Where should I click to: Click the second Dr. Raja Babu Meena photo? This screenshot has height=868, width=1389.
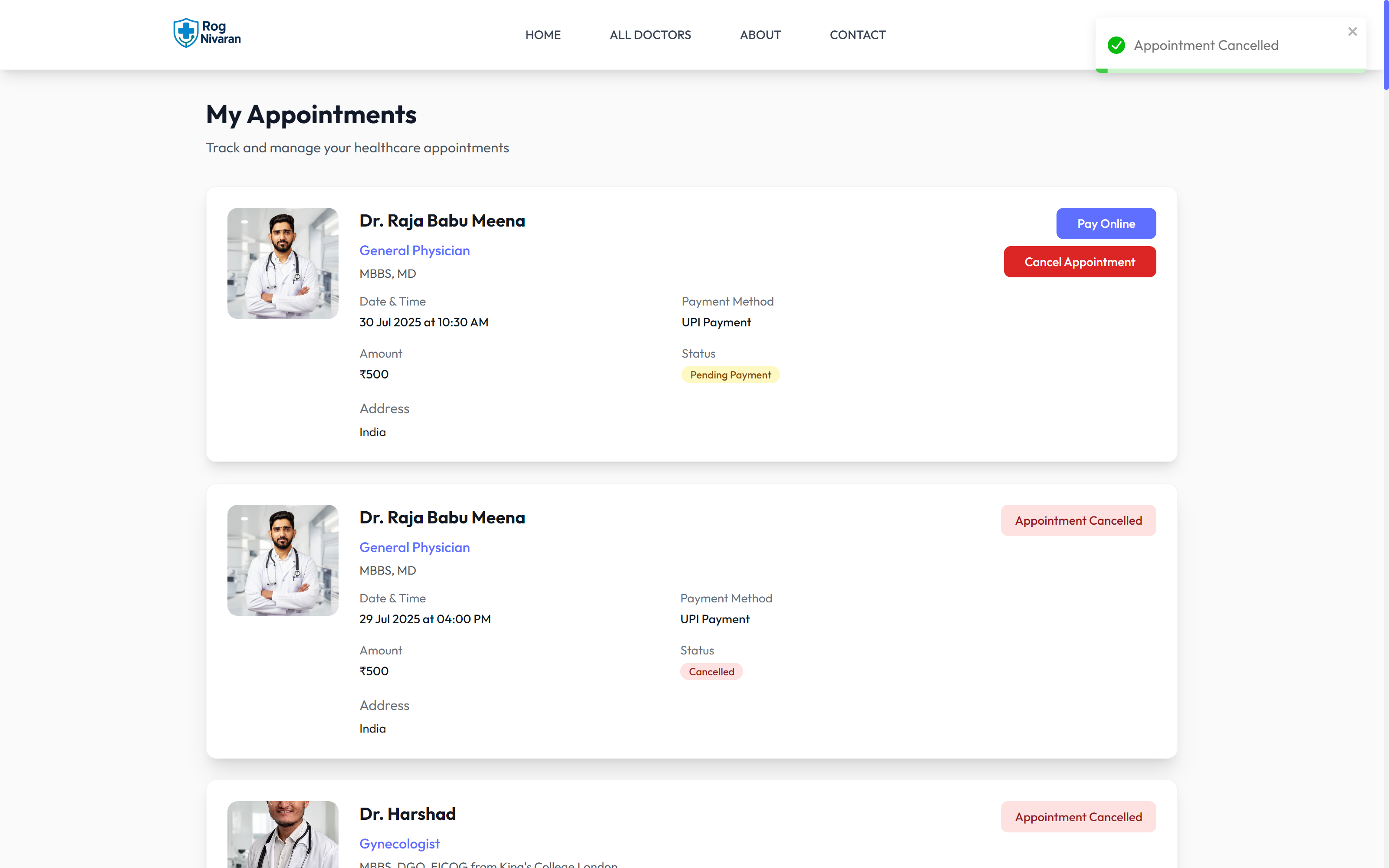(283, 560)
